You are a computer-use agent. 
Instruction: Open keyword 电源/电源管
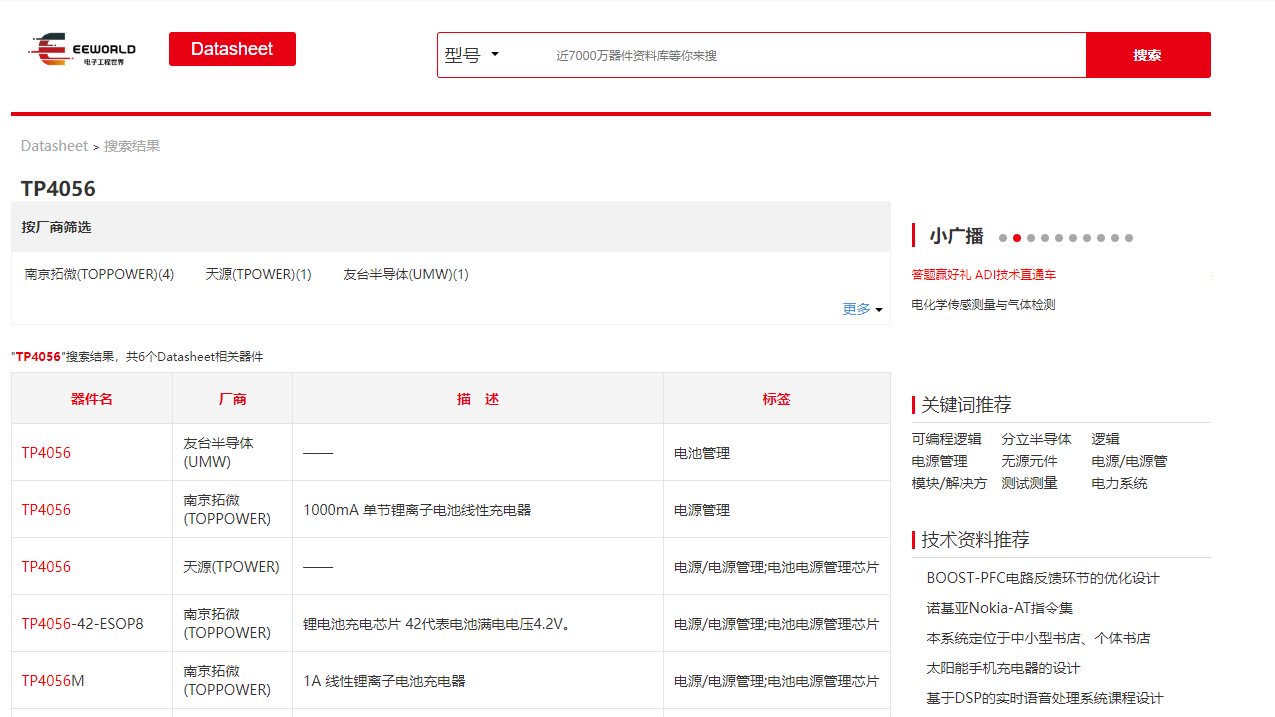[x=1129, y=461]
